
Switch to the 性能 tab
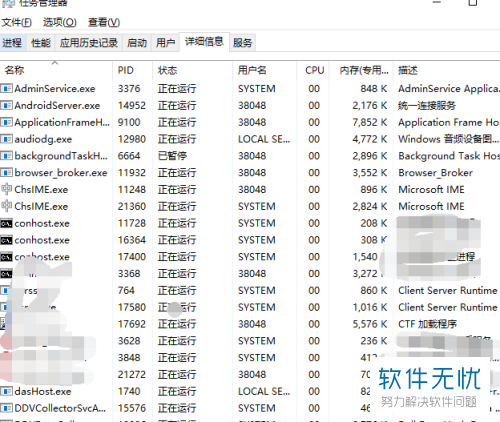[41, 43]
